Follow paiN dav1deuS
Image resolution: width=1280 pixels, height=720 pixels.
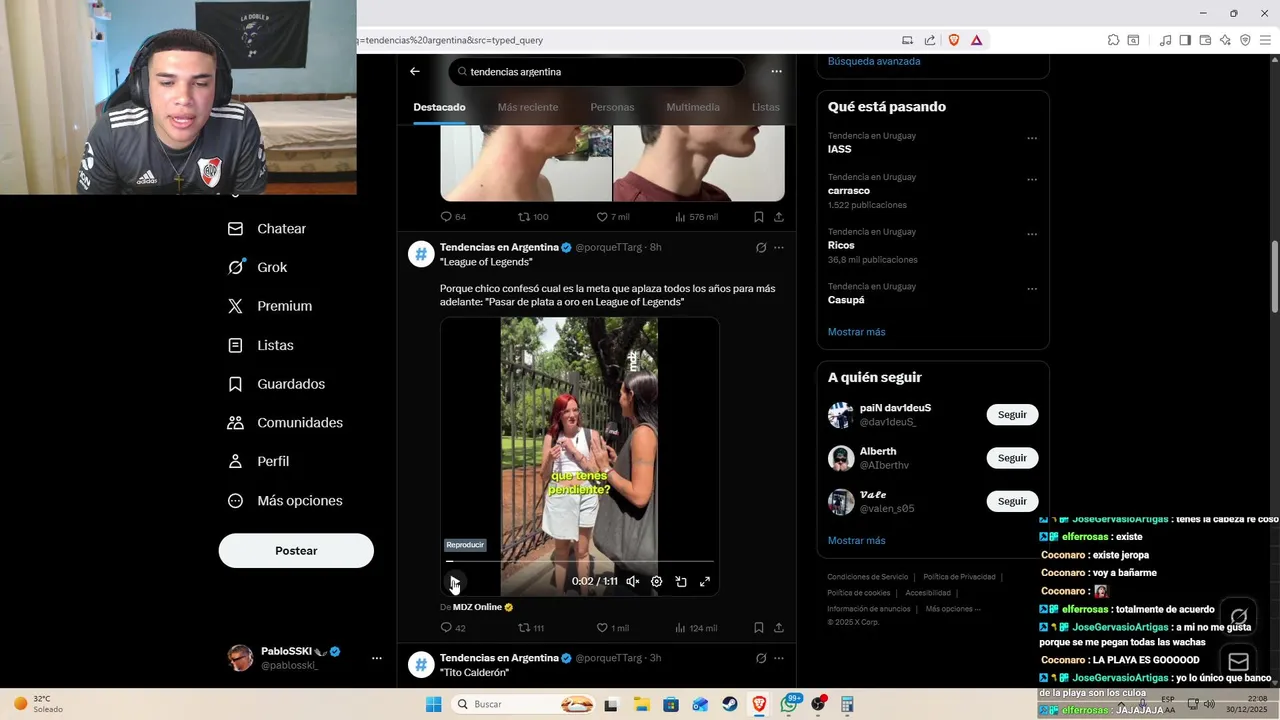tap(1012, 415)
